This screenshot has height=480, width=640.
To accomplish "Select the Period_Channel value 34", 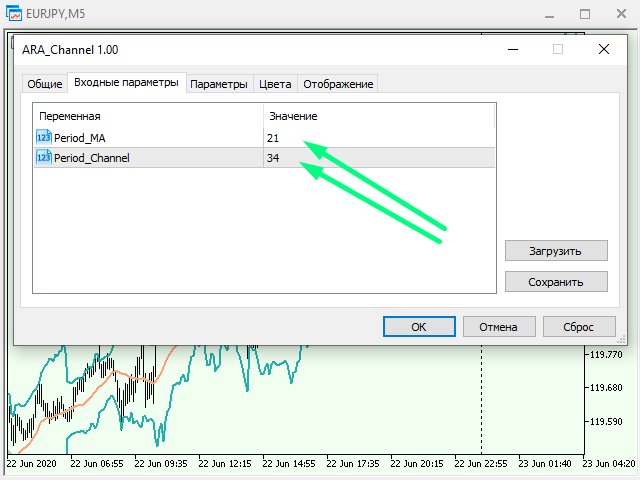I will pos(273,158).
